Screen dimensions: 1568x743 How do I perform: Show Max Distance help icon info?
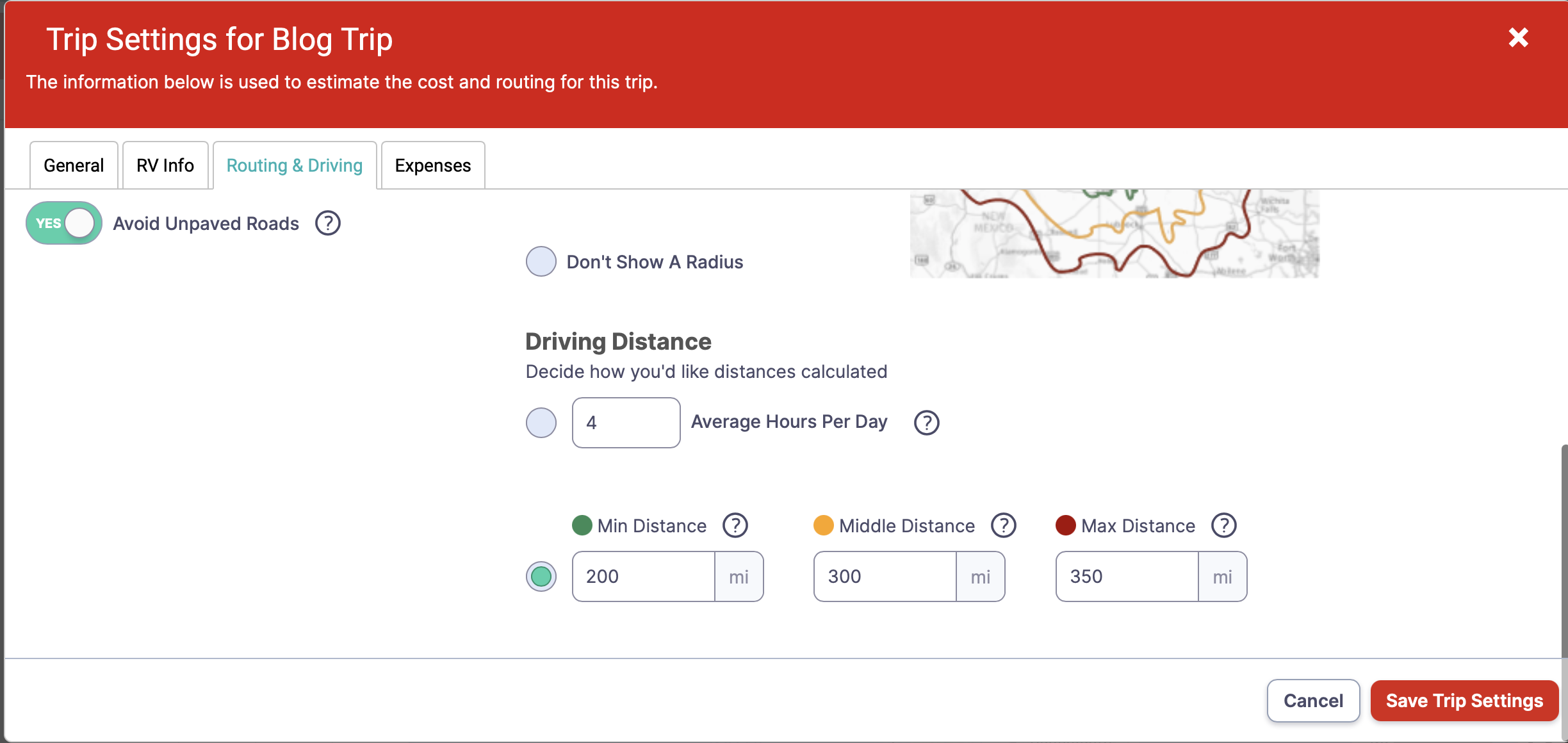(1223, 526)
